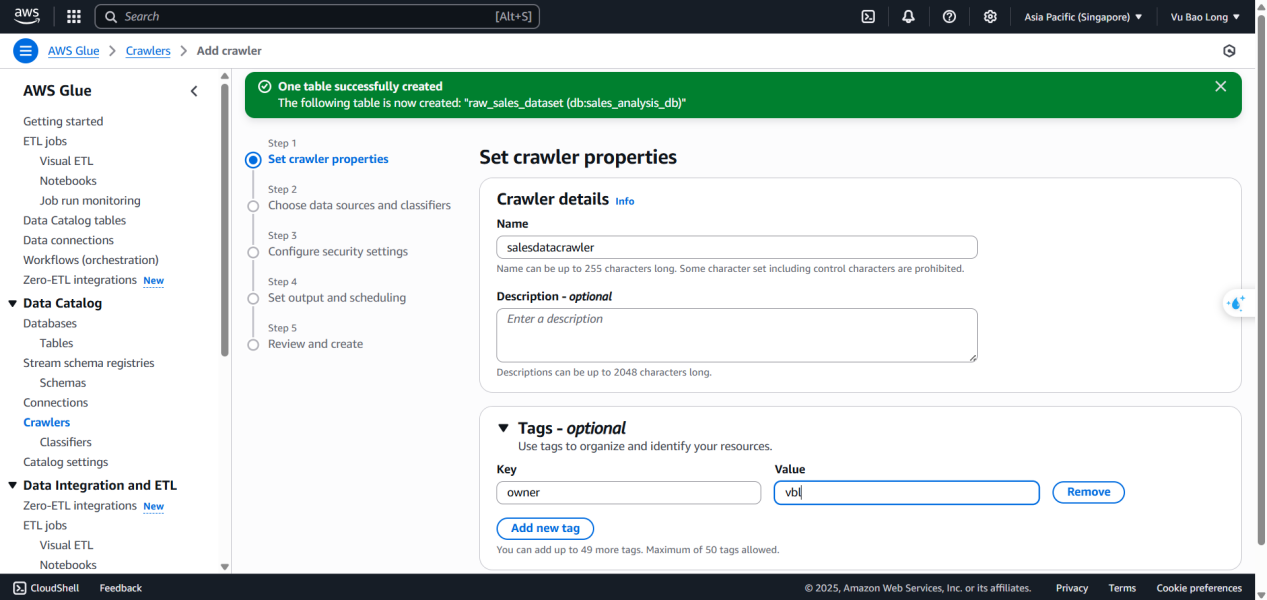The width and height of the screenshot is (1267, 600).
Task: Toggle the hamburger navigation menu
Action: (26, 51)
